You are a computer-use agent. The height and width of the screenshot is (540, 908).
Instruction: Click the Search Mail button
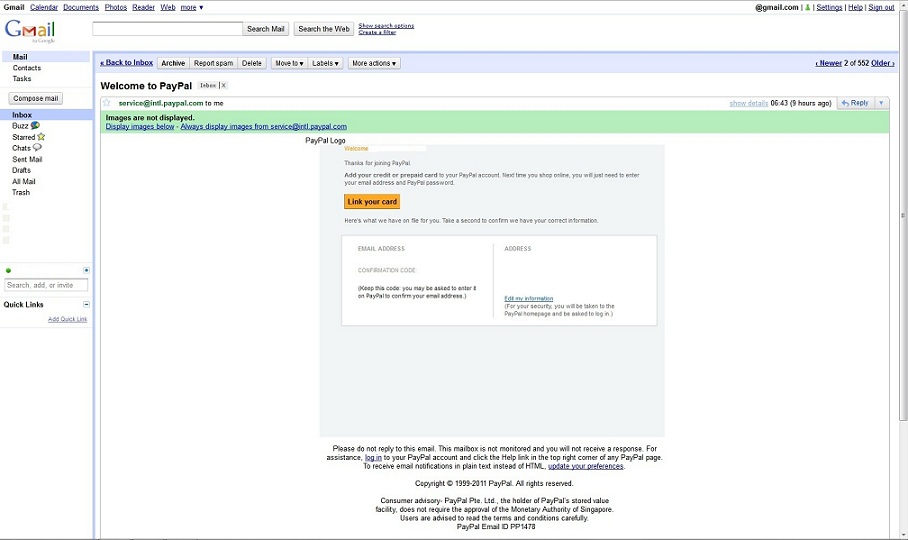(266, 29)
